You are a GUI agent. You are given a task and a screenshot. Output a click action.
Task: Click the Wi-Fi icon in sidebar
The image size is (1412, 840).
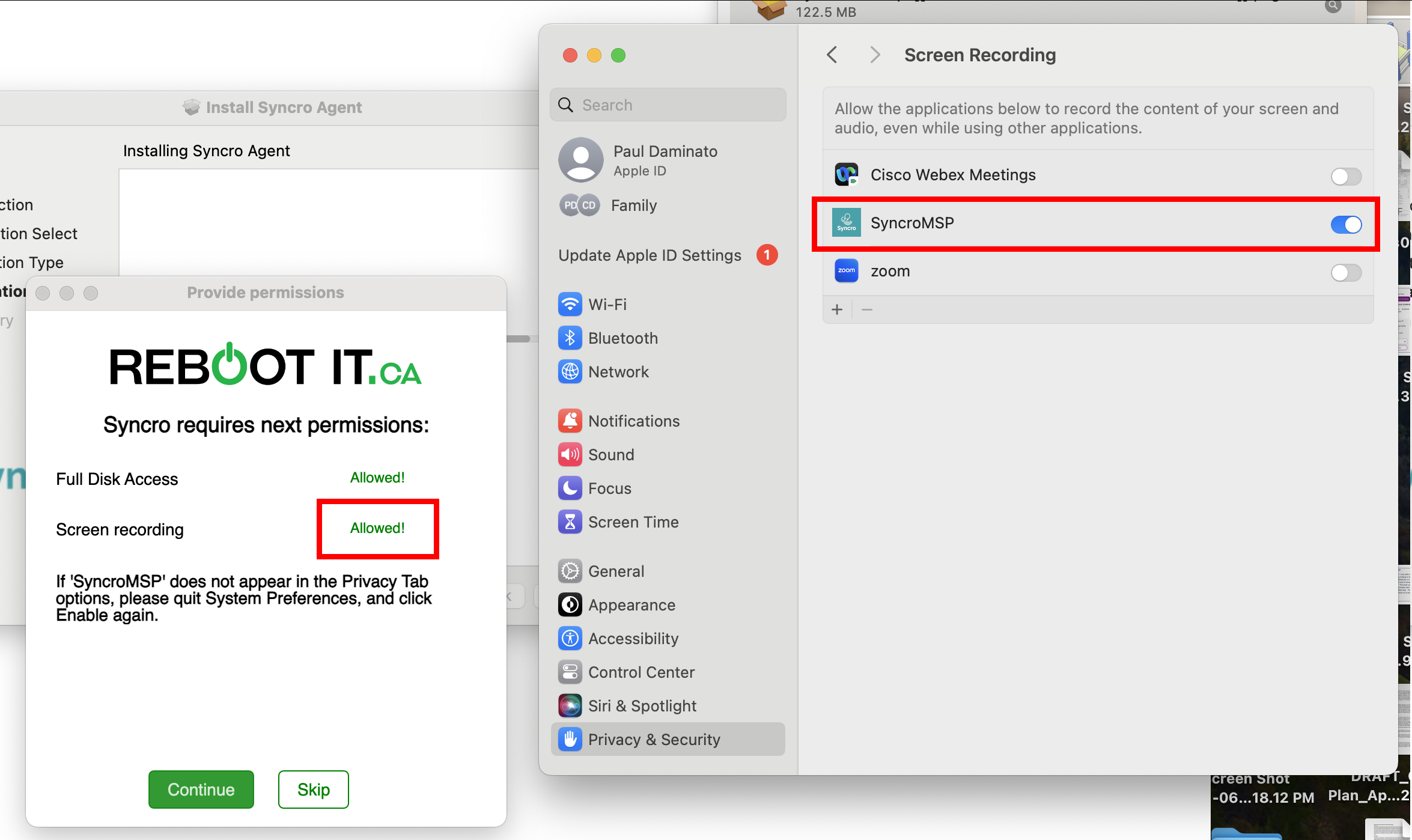(570, 305)
